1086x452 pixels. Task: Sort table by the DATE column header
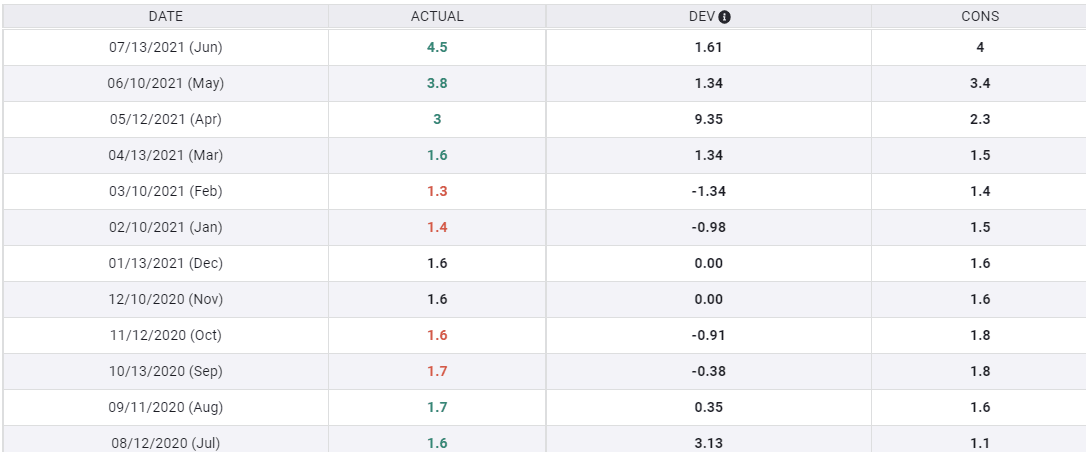[x=166, y=17]
